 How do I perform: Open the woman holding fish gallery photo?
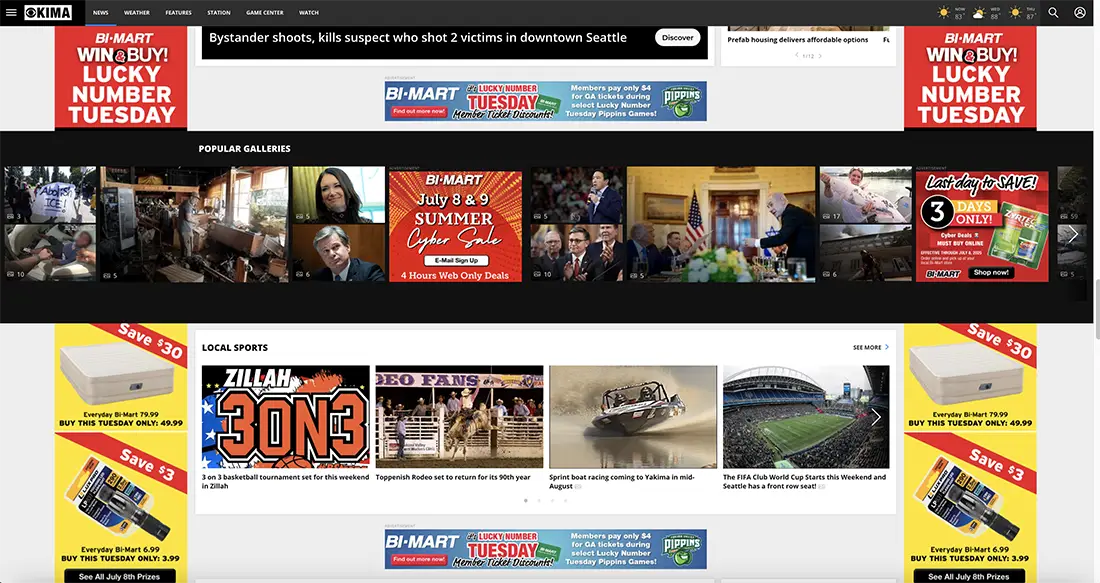click(866, 194)
